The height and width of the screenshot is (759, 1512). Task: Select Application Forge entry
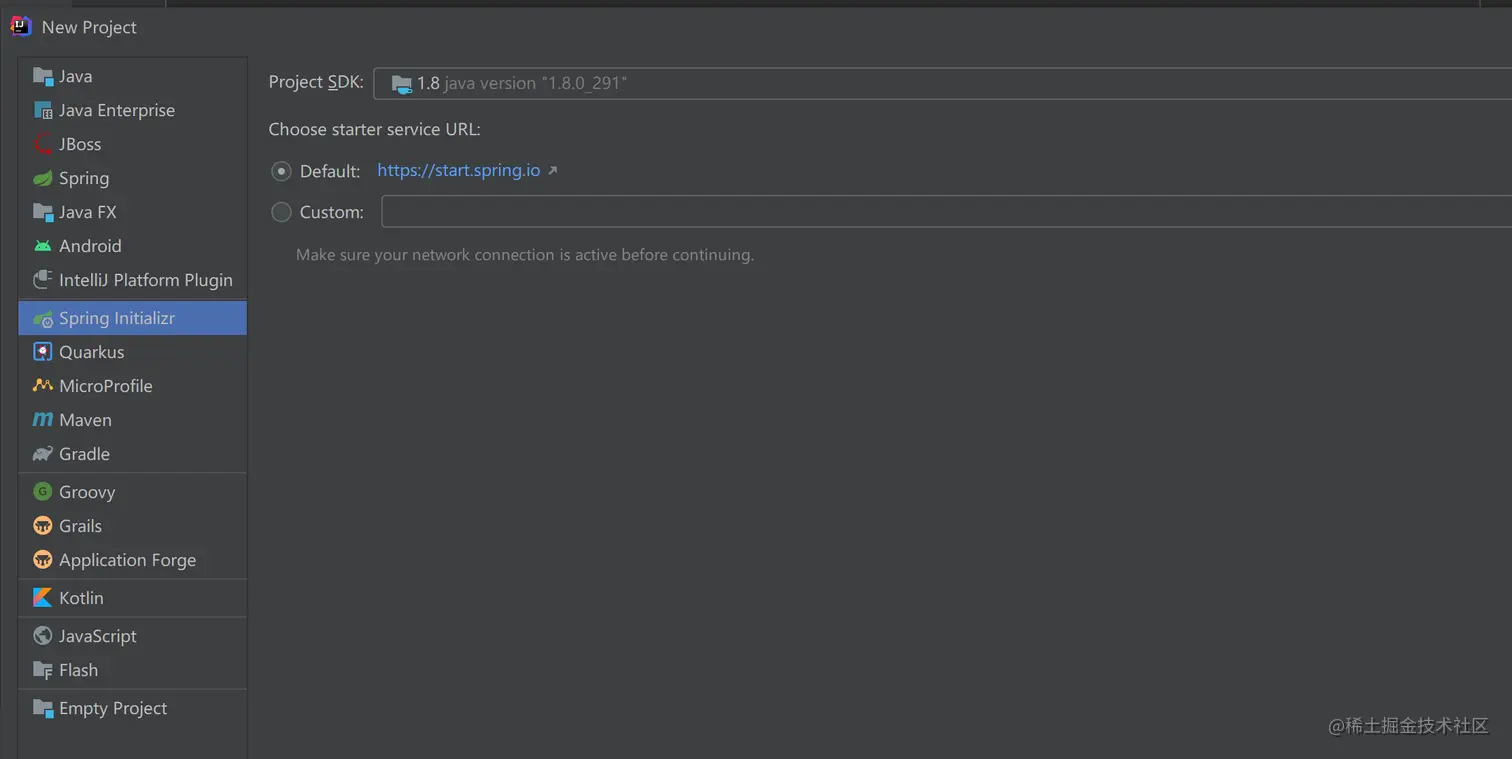point(132,560)
